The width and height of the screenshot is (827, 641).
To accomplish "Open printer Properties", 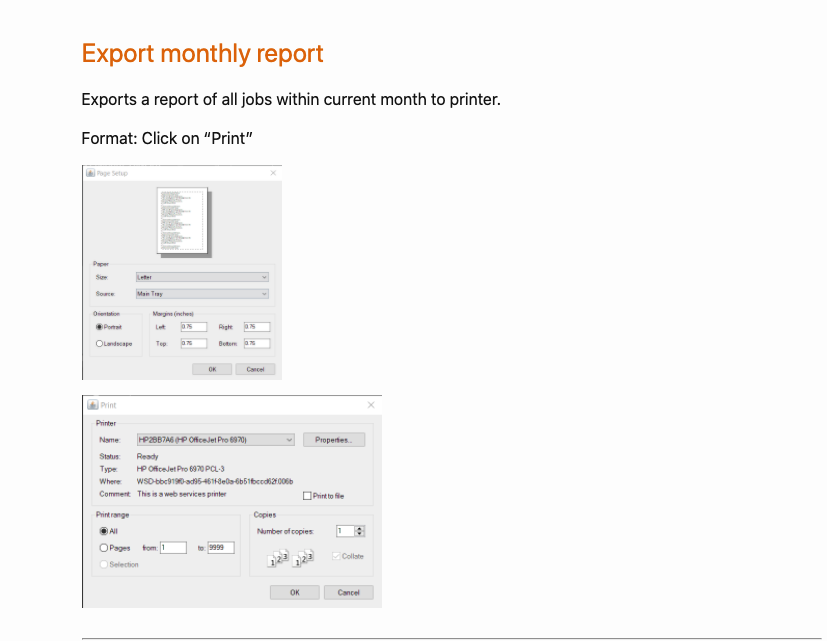I will (334, 440).
